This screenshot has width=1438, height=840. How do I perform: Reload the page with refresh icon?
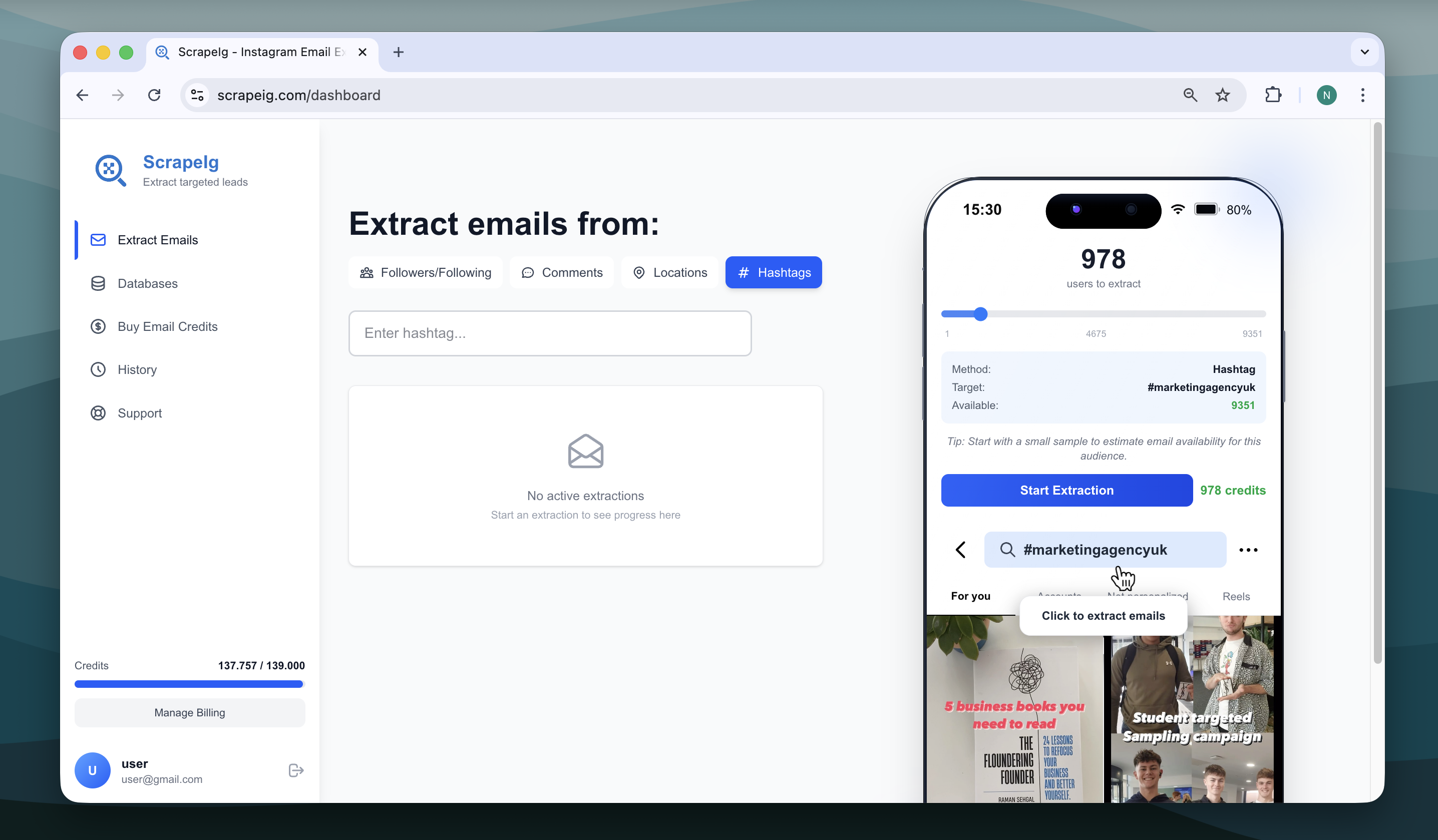(x=154, y=95)
